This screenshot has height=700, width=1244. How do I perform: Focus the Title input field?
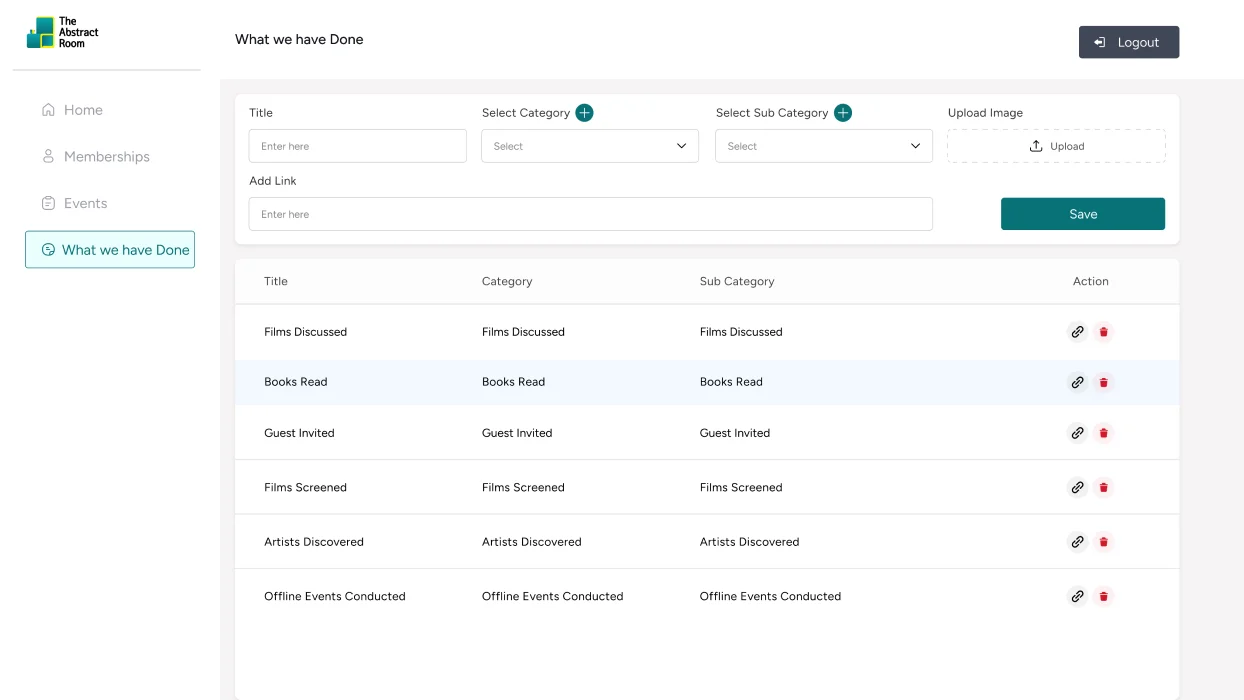(358, 146)
